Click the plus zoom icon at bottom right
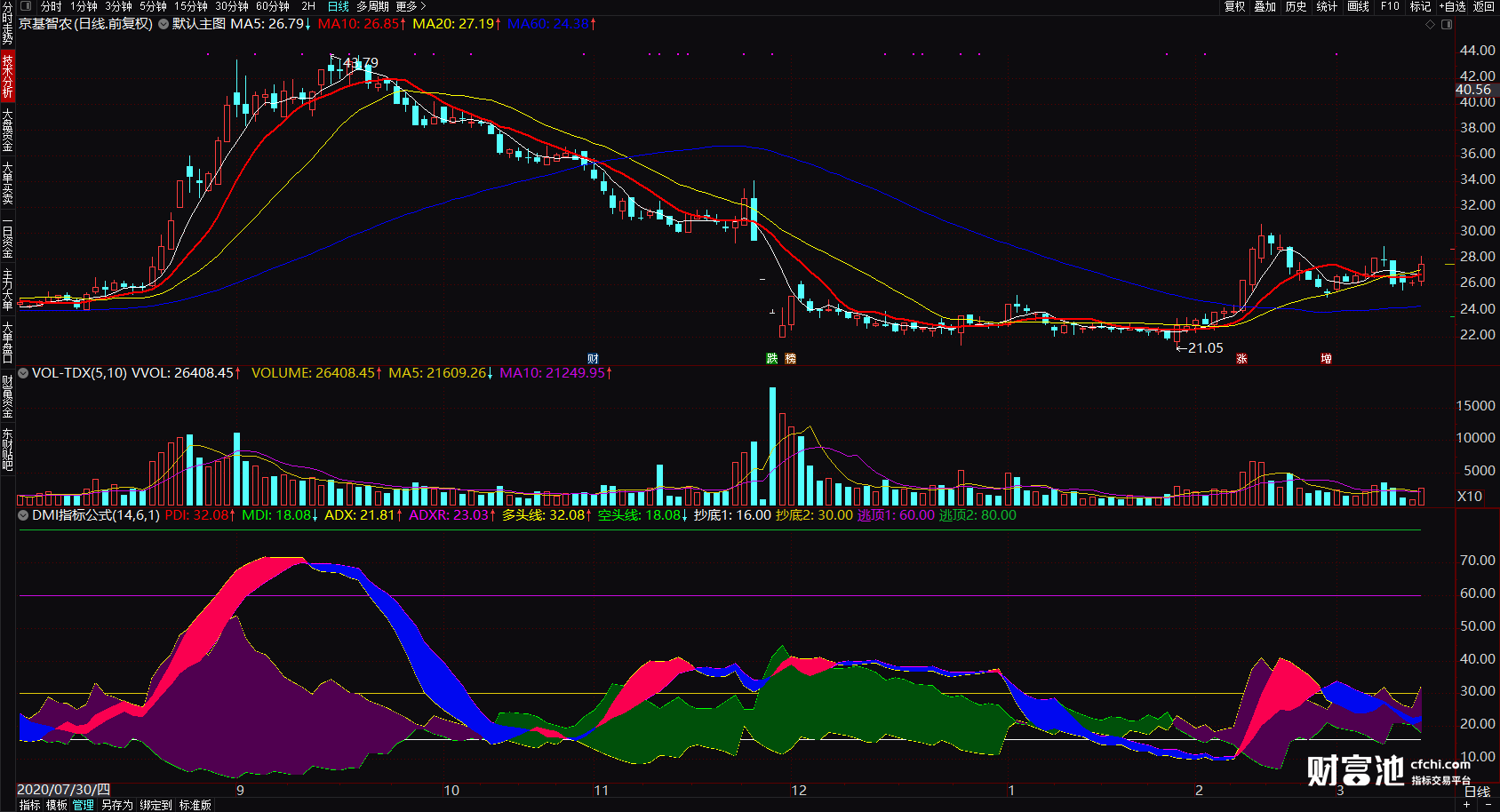The width and height of the screenshot is (1500, 812). (1466, 805)
